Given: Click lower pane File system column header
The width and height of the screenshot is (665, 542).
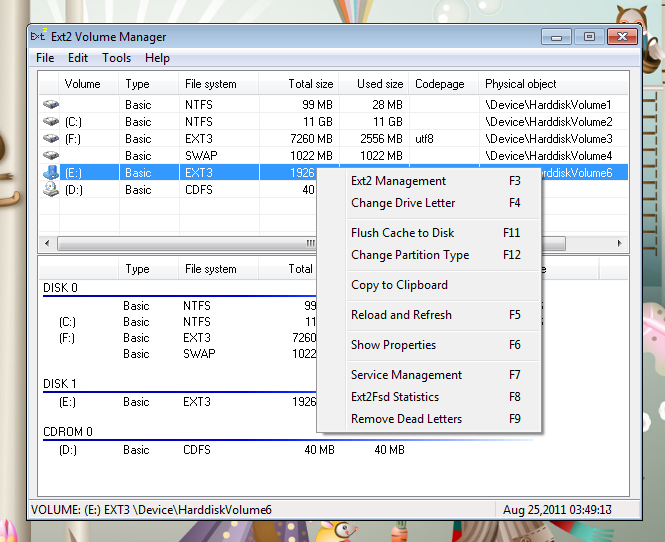Looking at the screenshot, I should [219, 269].
